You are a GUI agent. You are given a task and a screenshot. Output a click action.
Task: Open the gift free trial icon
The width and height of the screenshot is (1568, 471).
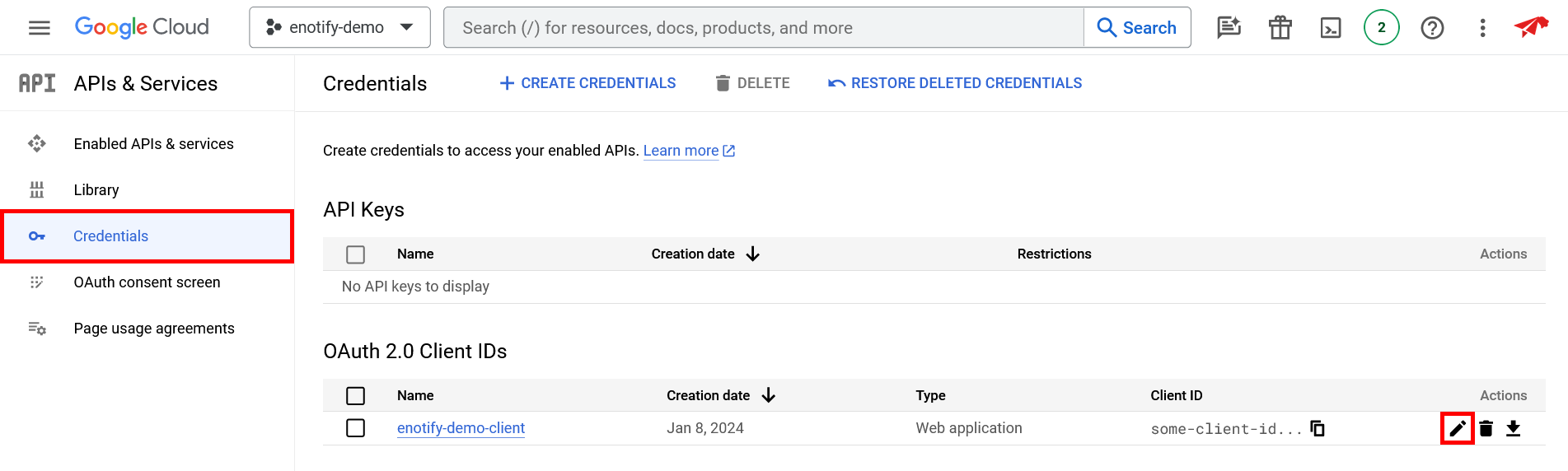(1280, 28)
